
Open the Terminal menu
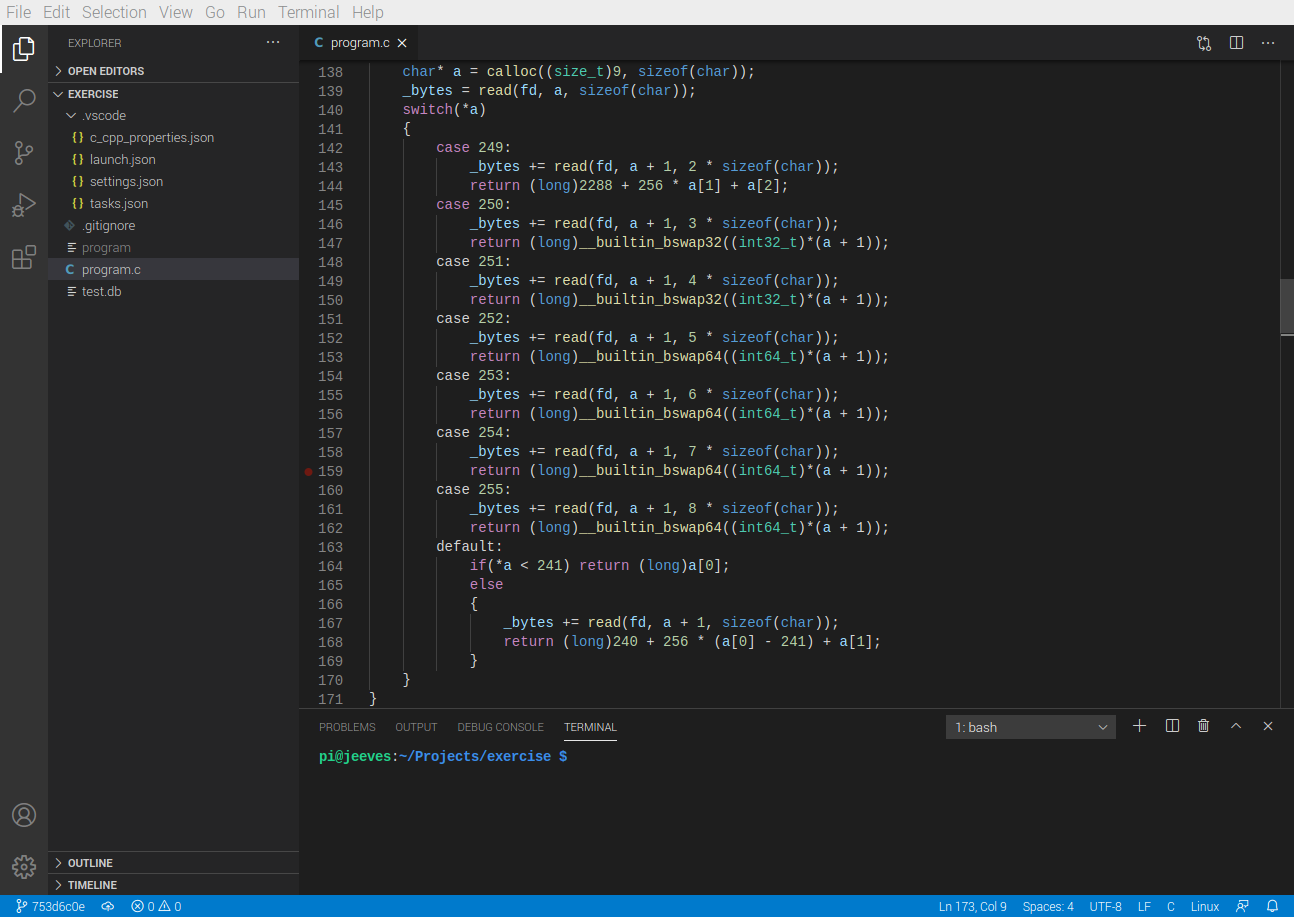tap(308, 12)
